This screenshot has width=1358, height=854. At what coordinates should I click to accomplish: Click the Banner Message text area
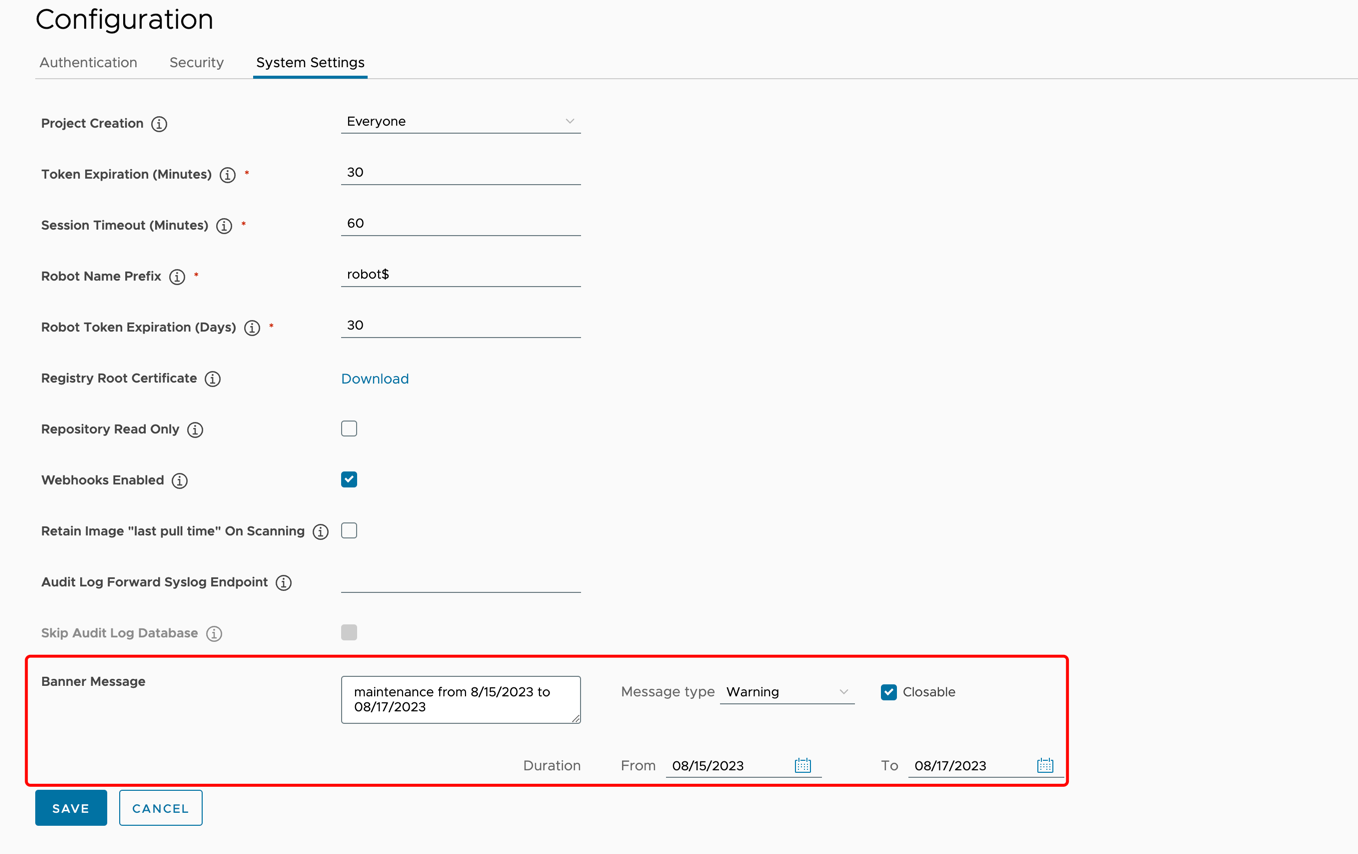[460, 699]
